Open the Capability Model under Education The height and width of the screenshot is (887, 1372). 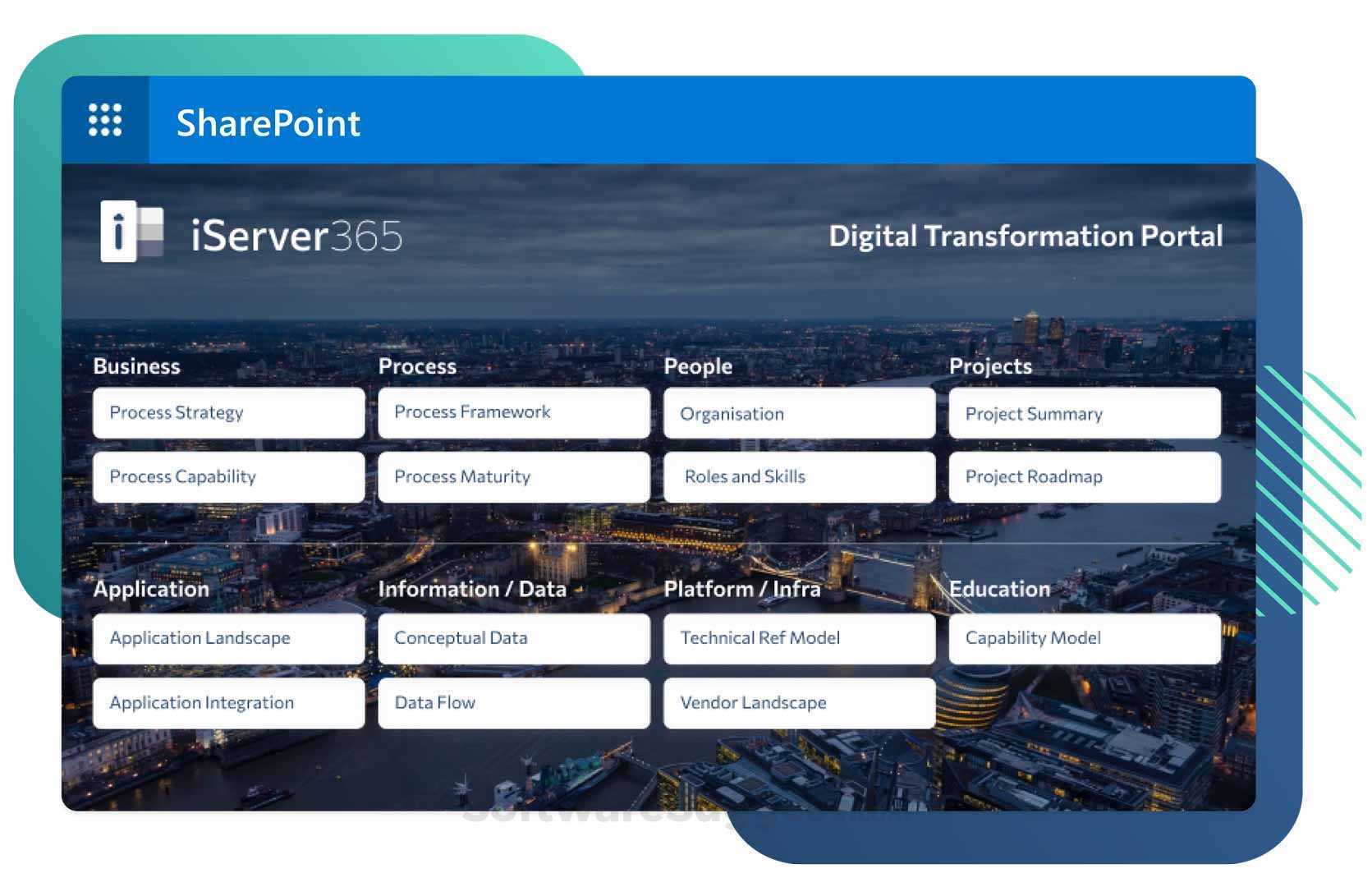tap(1084, 639)
